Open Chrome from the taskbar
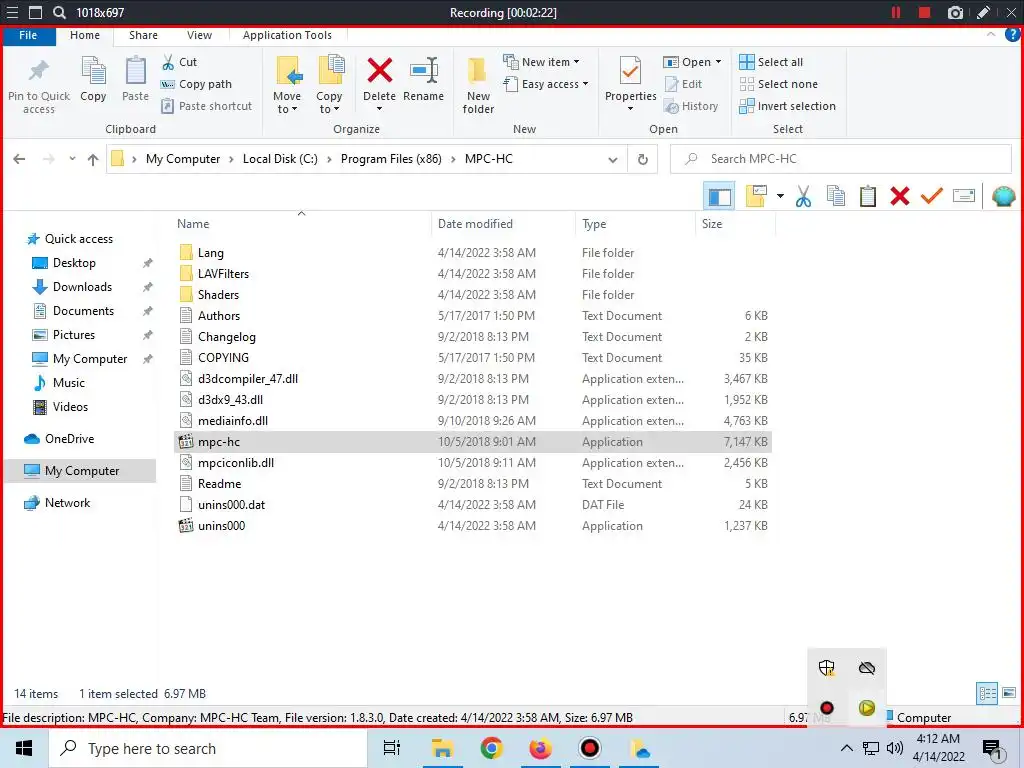The image size is (1024, 768). 491,748
